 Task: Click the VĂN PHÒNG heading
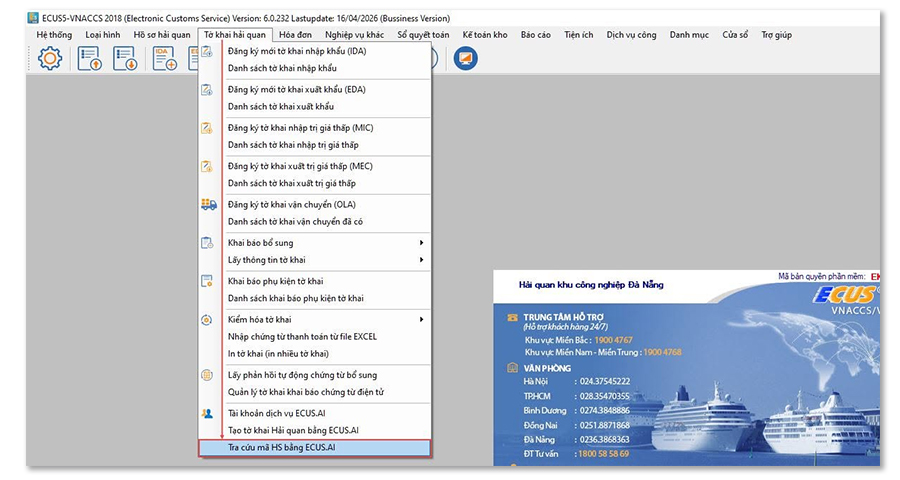pyautogui.click(x=547, y=369)
